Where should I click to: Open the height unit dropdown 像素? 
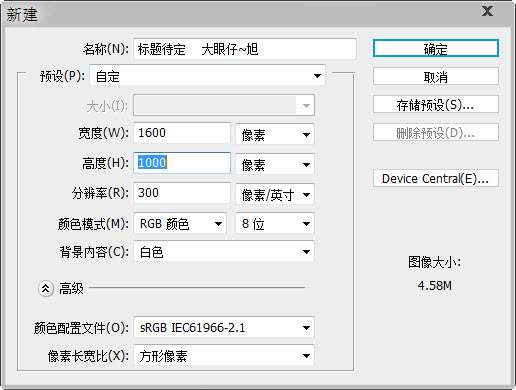[275, 164]
